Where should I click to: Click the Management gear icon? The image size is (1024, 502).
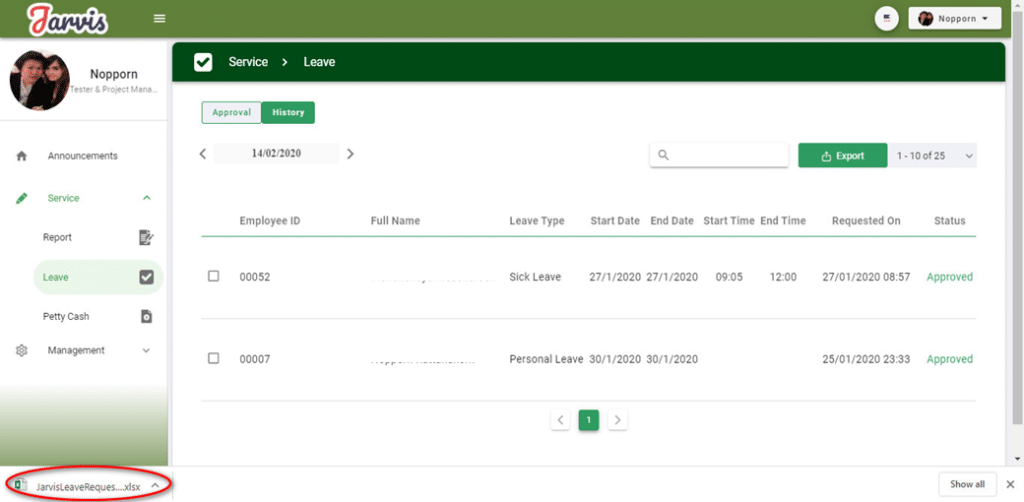(x=22, y=350)
